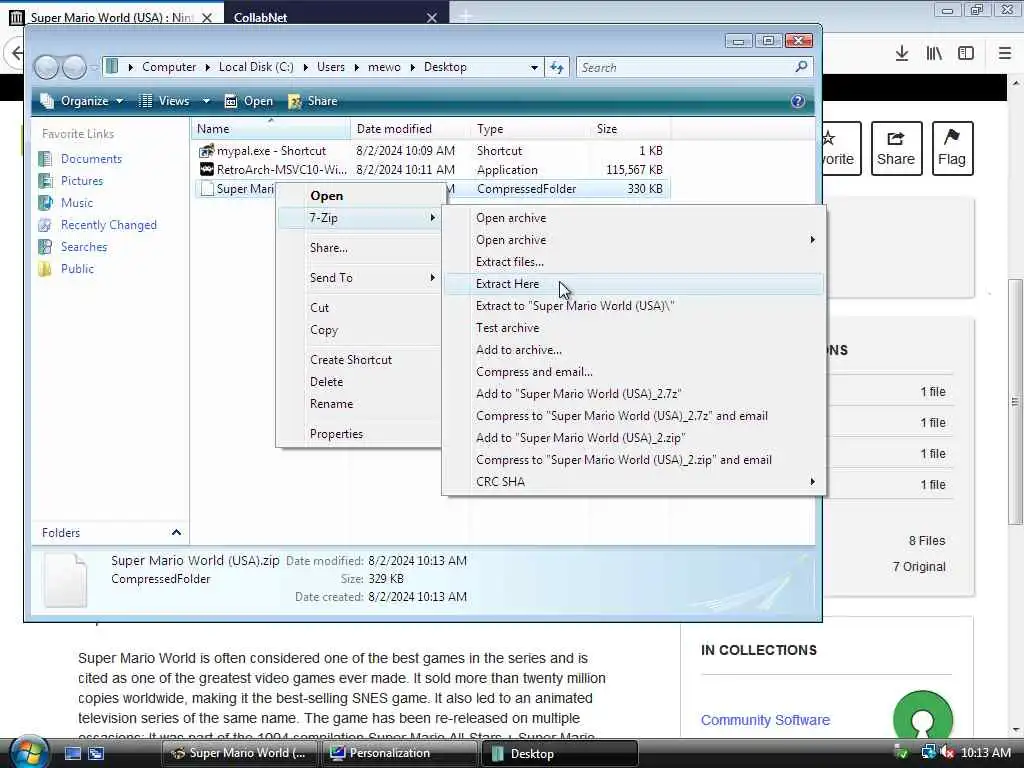
Task: Sort files by Size column header
Action: (x=629, y=129)
